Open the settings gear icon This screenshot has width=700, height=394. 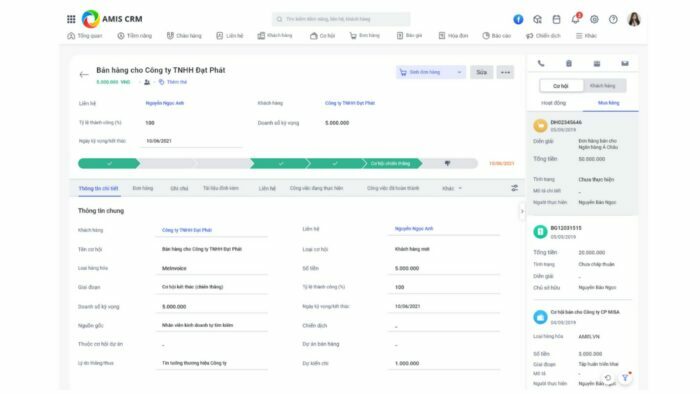coord(594,19)
